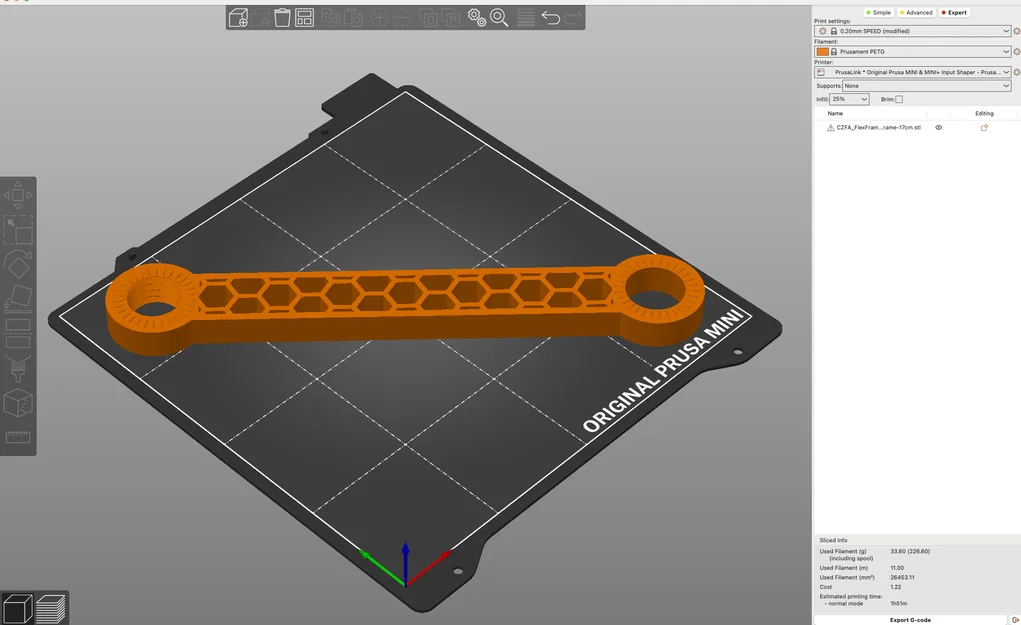The height and width of the screenshot is (625, 1021).
Task: Select the Scale gizmo tool
Action: [x=18, y=230]
